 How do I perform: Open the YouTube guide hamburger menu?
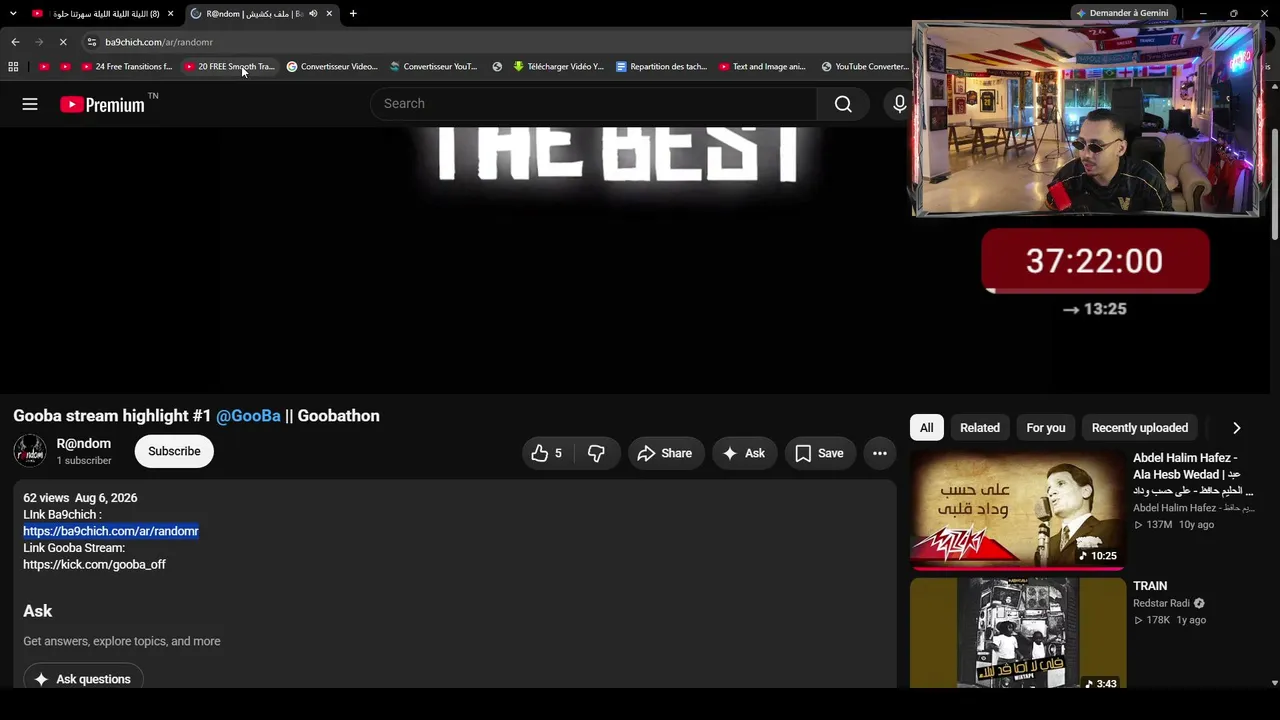point(30,104)
